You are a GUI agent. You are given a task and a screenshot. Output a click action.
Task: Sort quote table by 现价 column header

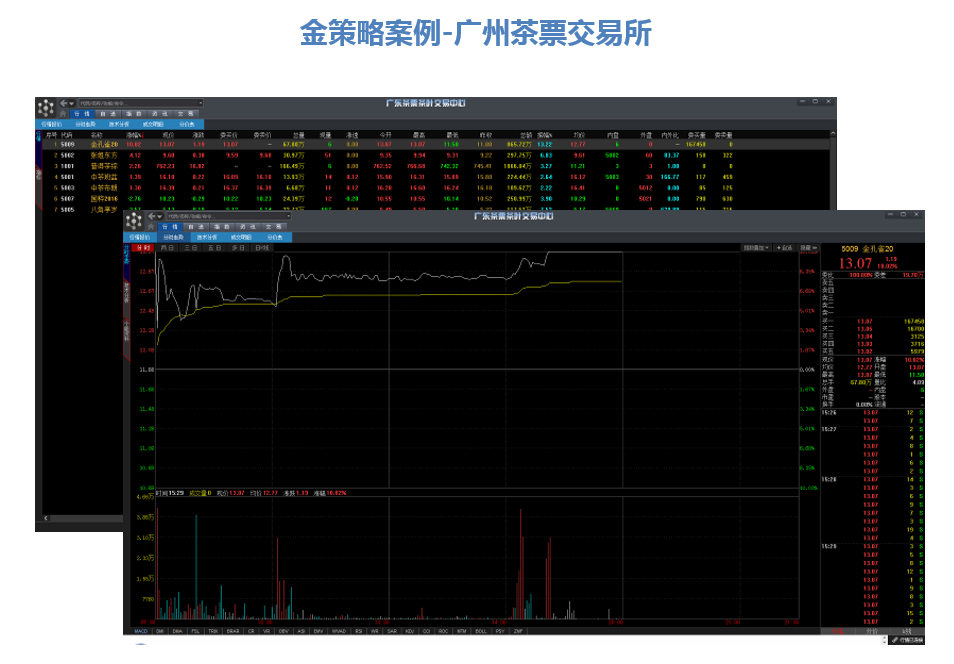pos(168,135)
